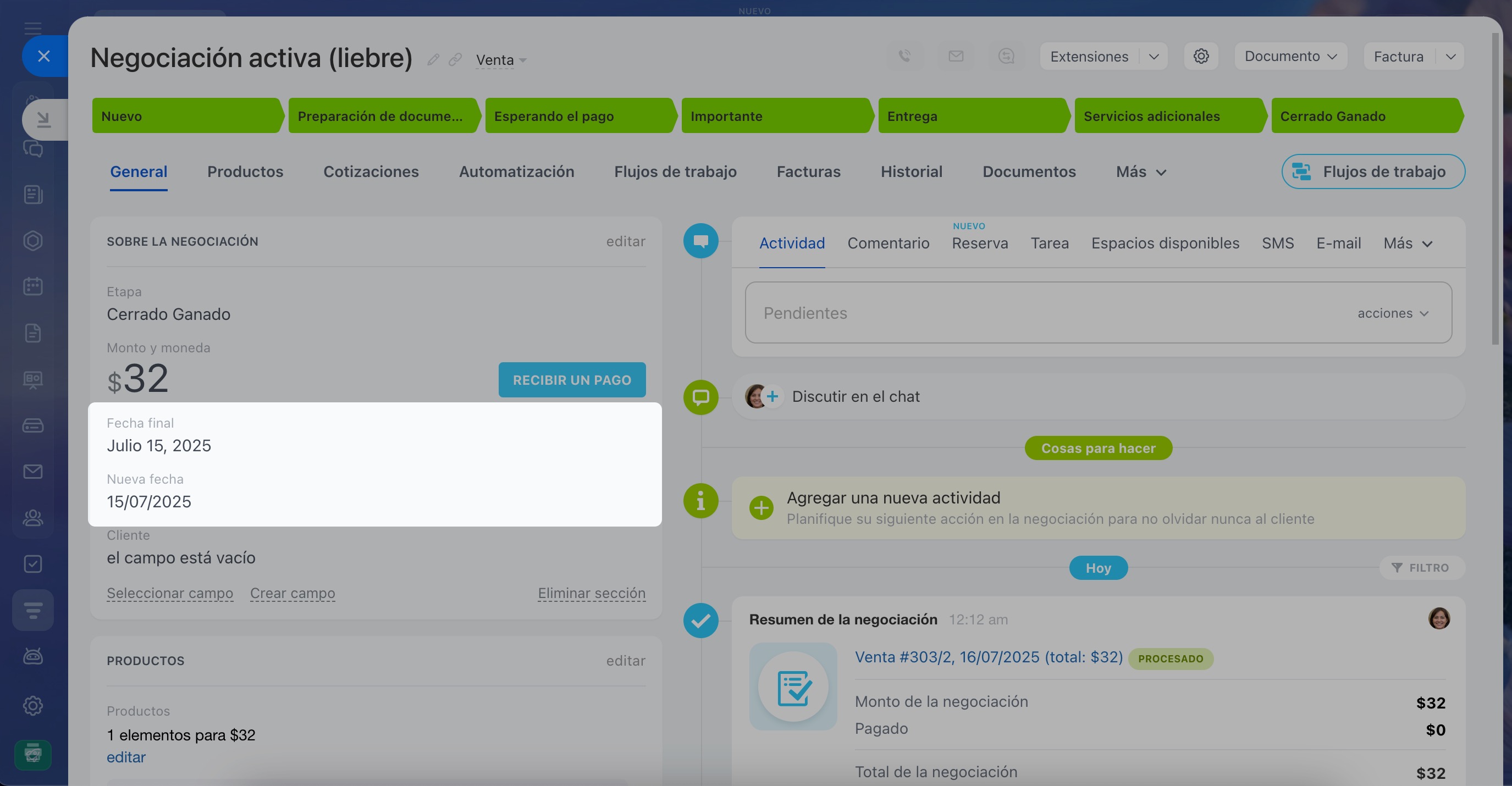The height and width of the screenshot is (786, 1512).
Task: Edit the Sobre la negociación section
Action: 626,241
